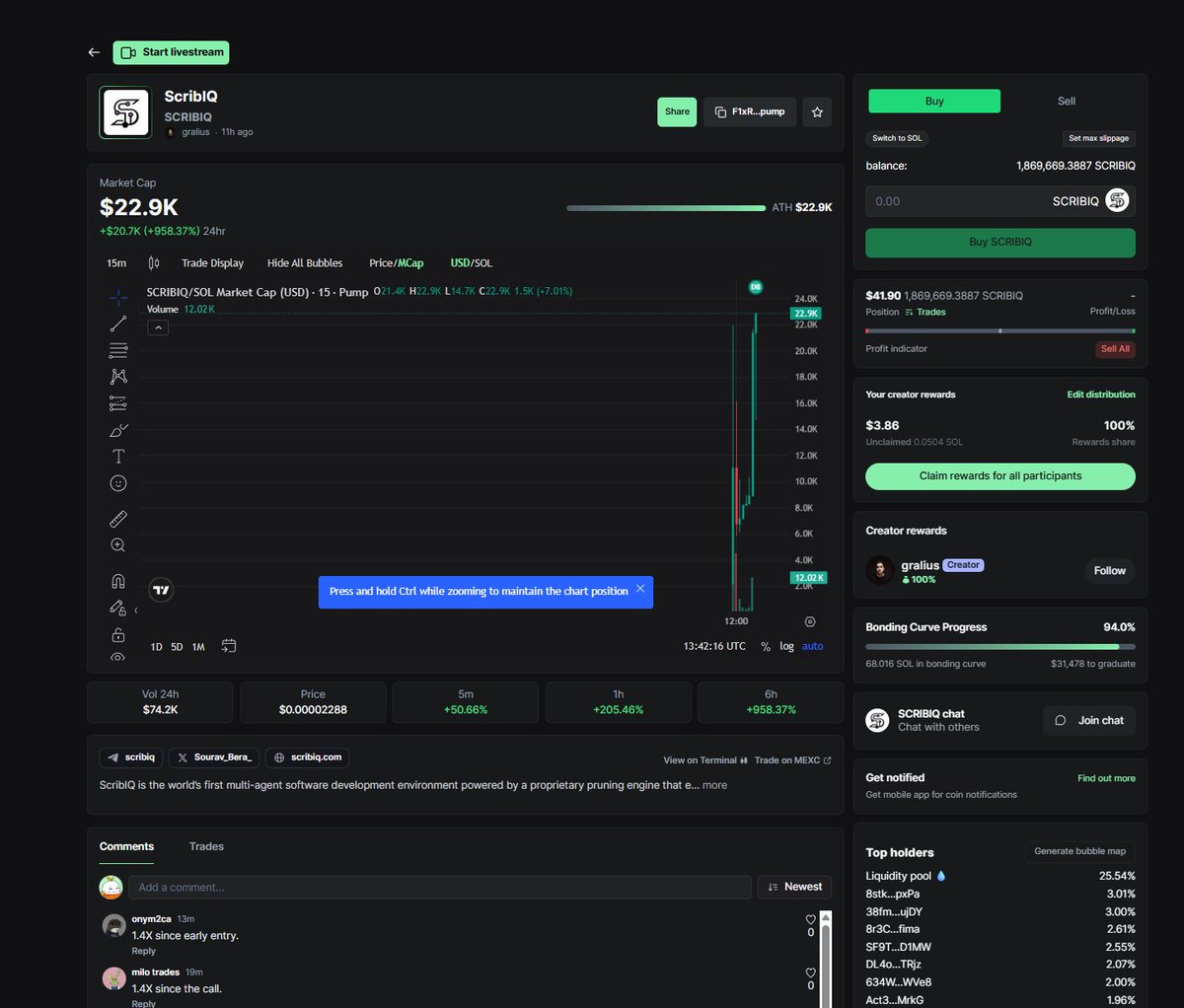Open the Fibonacci retracement tools
The image size is (1184, 1008).
[118, 350]
